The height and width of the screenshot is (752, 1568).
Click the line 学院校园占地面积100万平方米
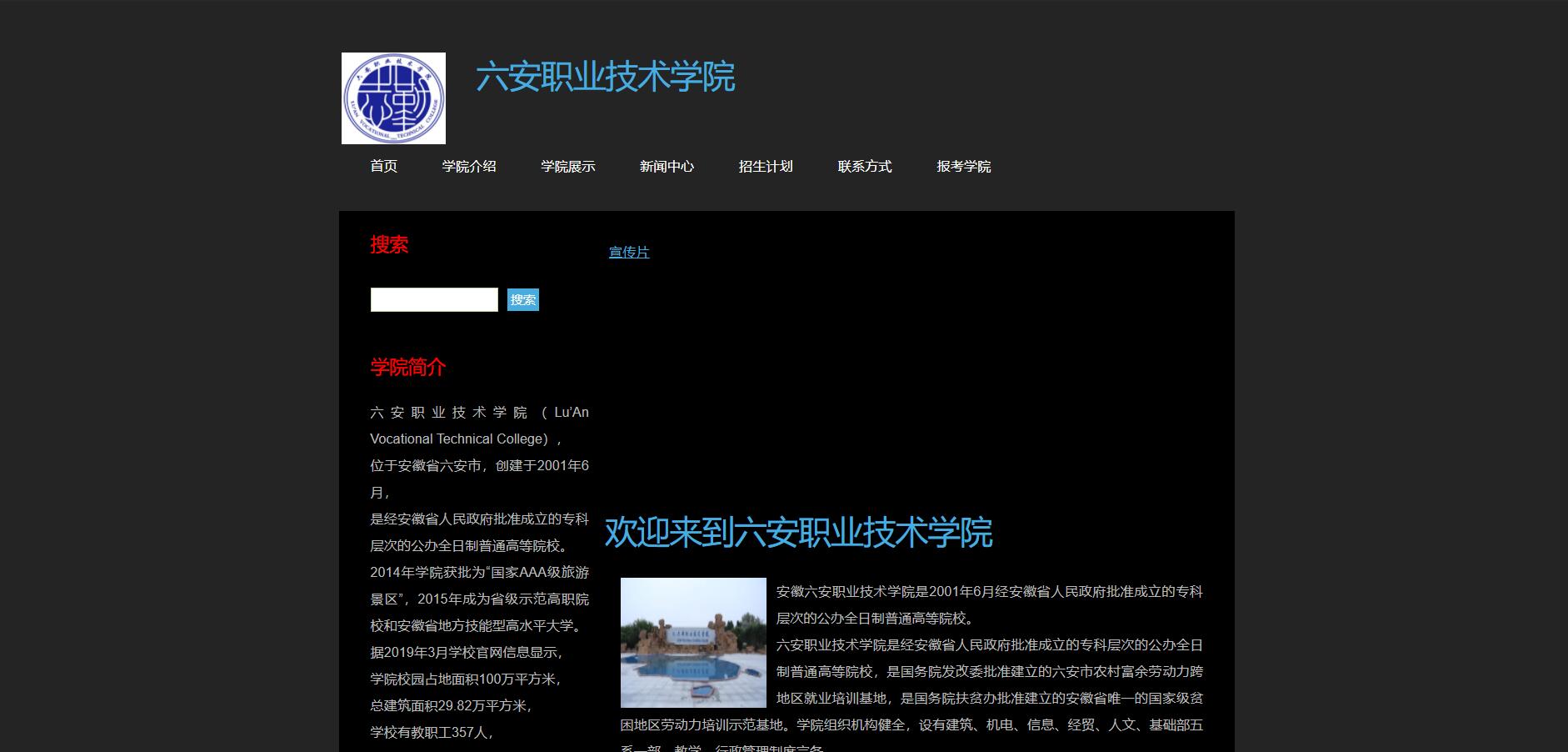[465, 679]
